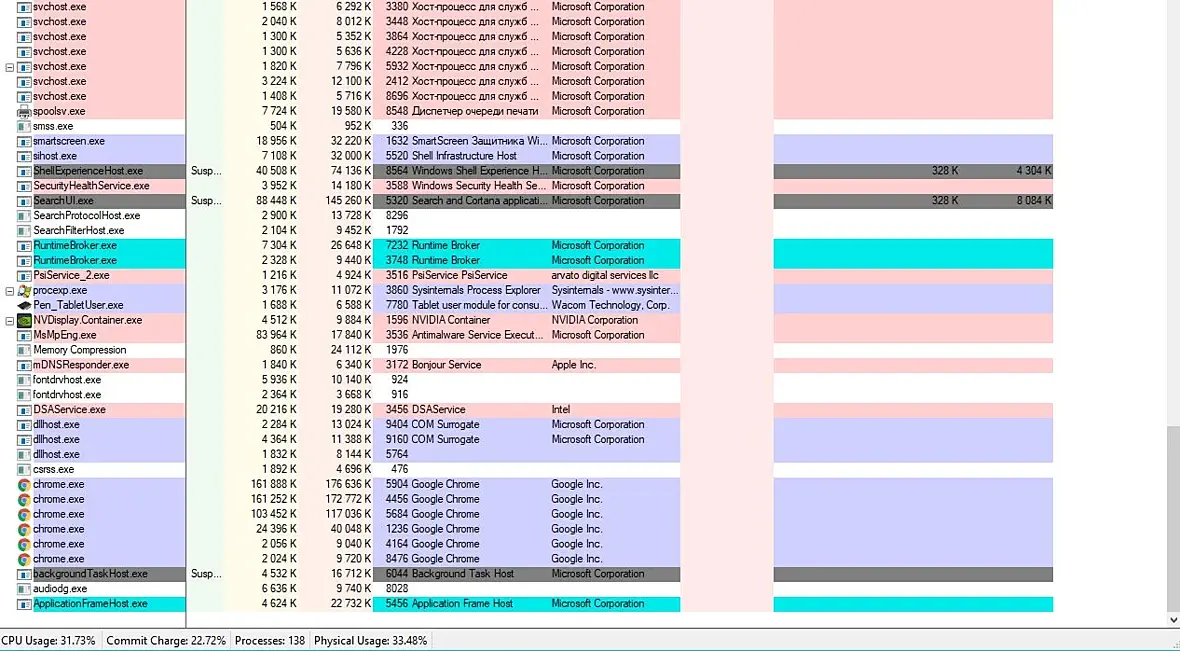Select the PsiService_2.exe process name
1180x651 pixels.
click(x=71, y=275)
